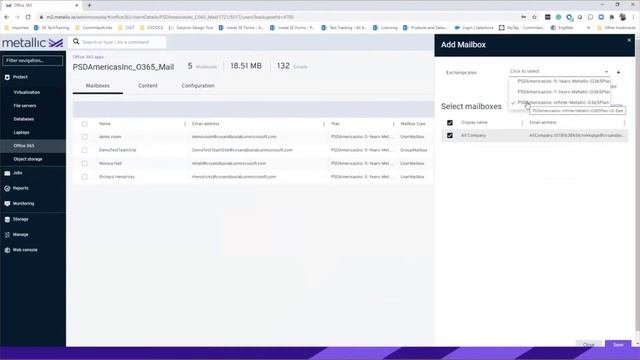Check the Richard Hendricks mailbox row
The height and width of the screenshot is (360, 640).
(84, 177)
